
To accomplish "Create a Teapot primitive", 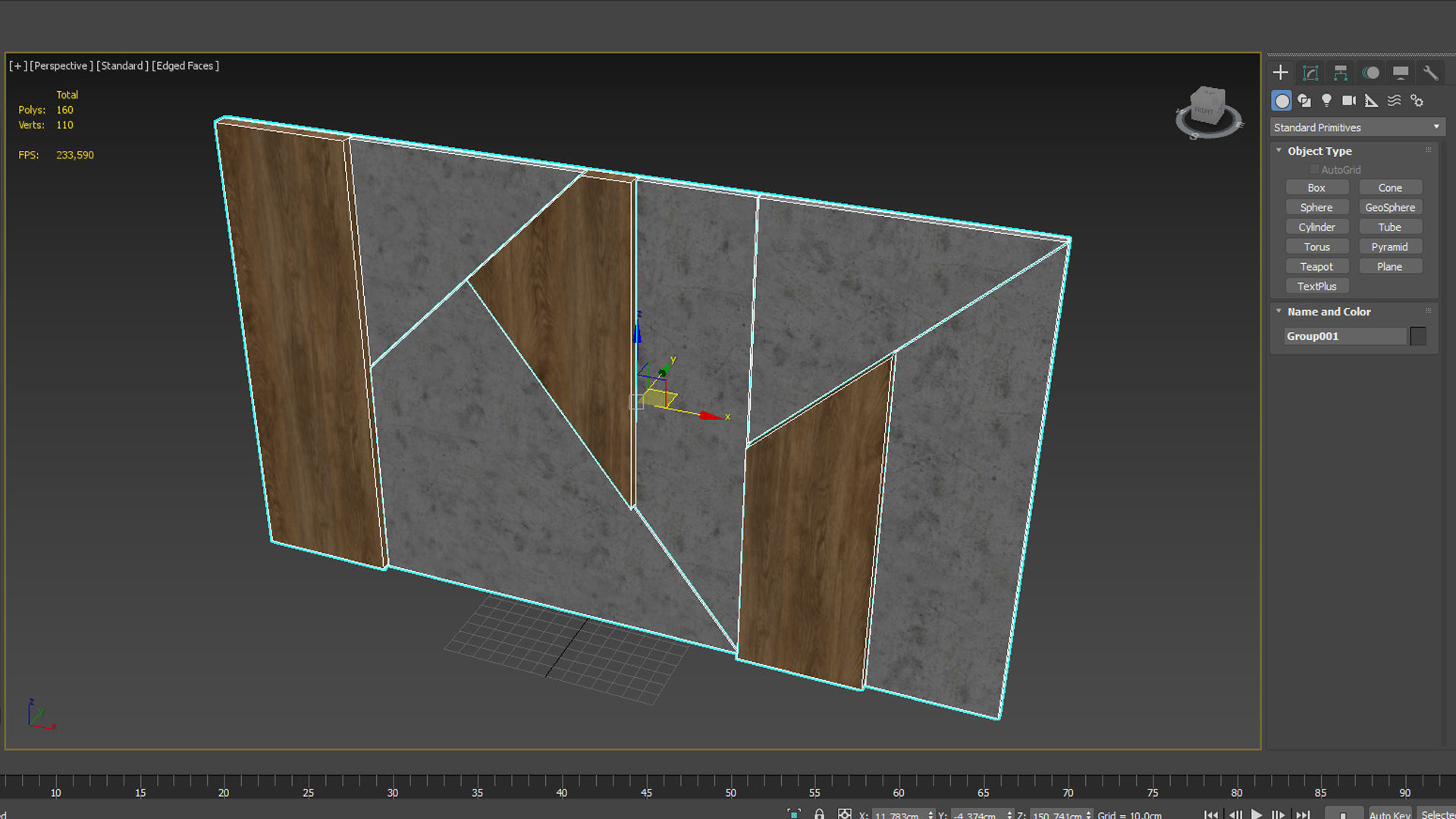I will click(1317, 267).
